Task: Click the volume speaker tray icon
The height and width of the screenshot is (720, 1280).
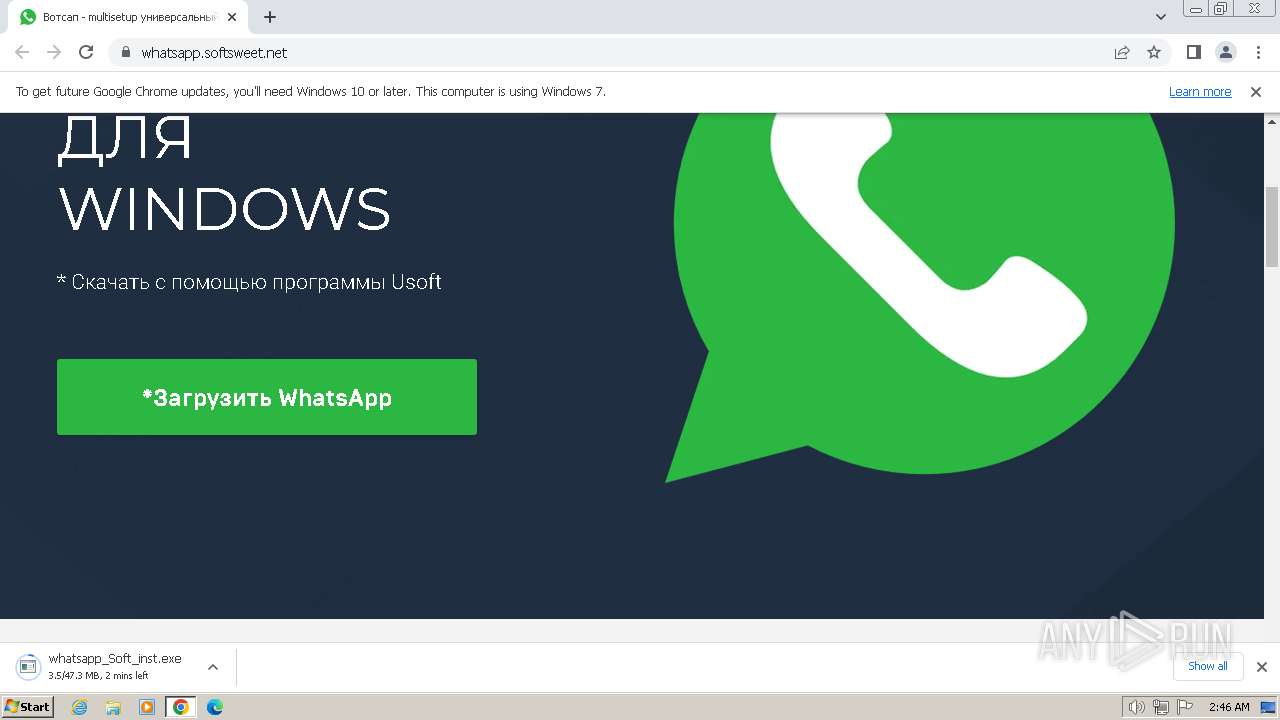Action: click(x=1136, y=707)
